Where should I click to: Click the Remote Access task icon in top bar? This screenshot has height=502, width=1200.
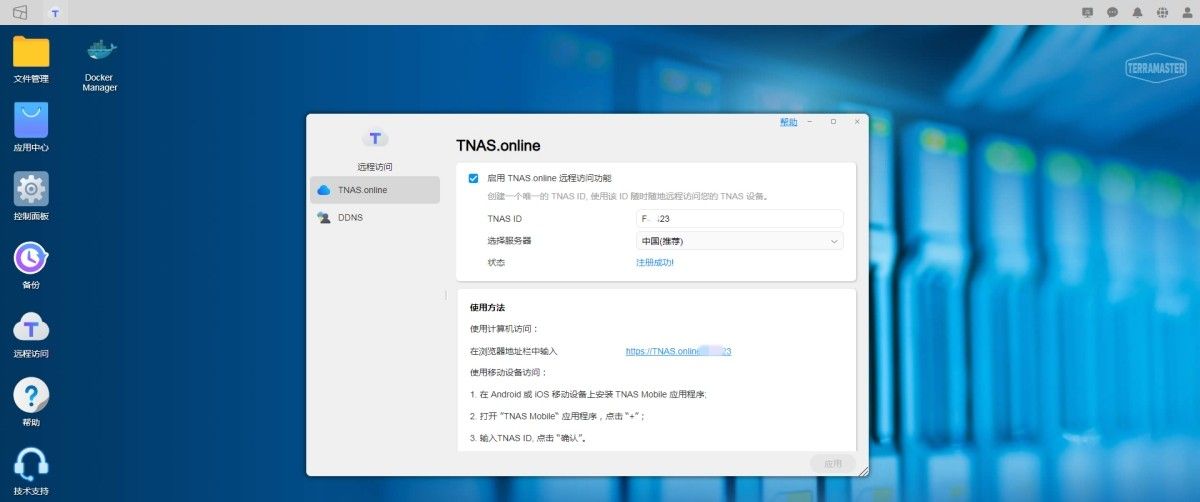[x=54, y=13]
